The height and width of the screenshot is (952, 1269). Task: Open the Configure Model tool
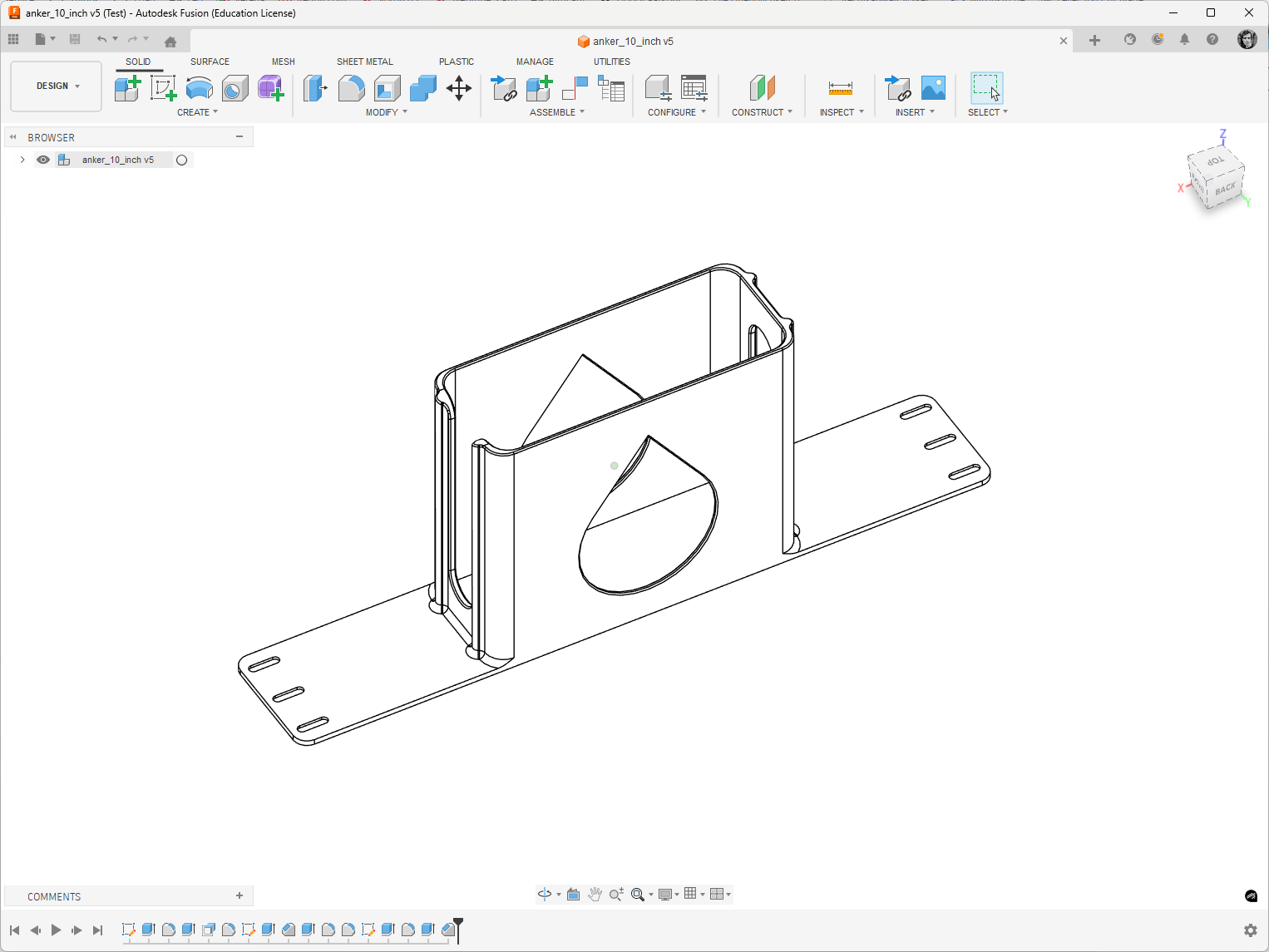tap(658, 87)
